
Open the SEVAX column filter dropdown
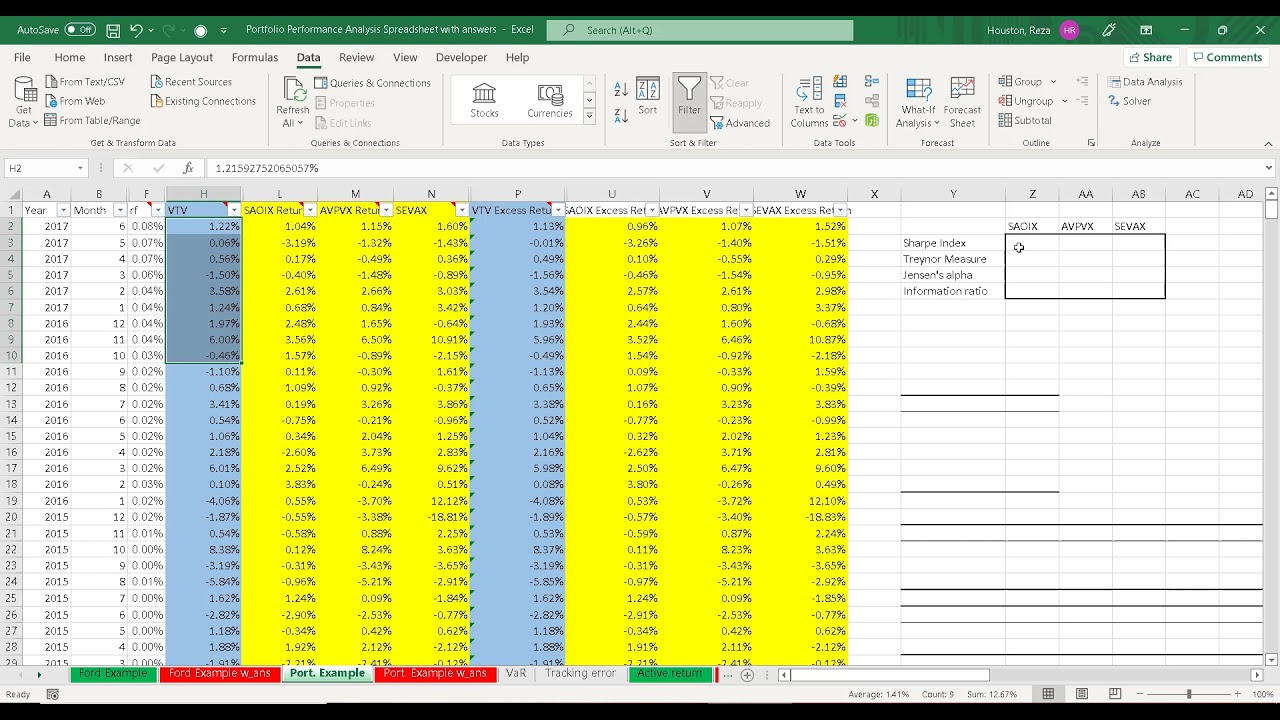[462, 210]
